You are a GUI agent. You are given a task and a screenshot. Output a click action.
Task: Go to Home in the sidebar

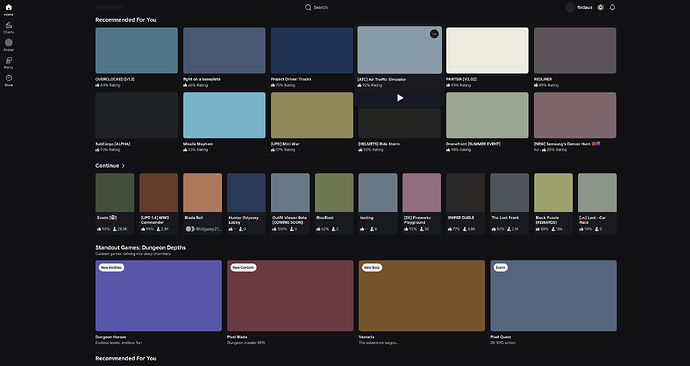(x=8, y=10)
